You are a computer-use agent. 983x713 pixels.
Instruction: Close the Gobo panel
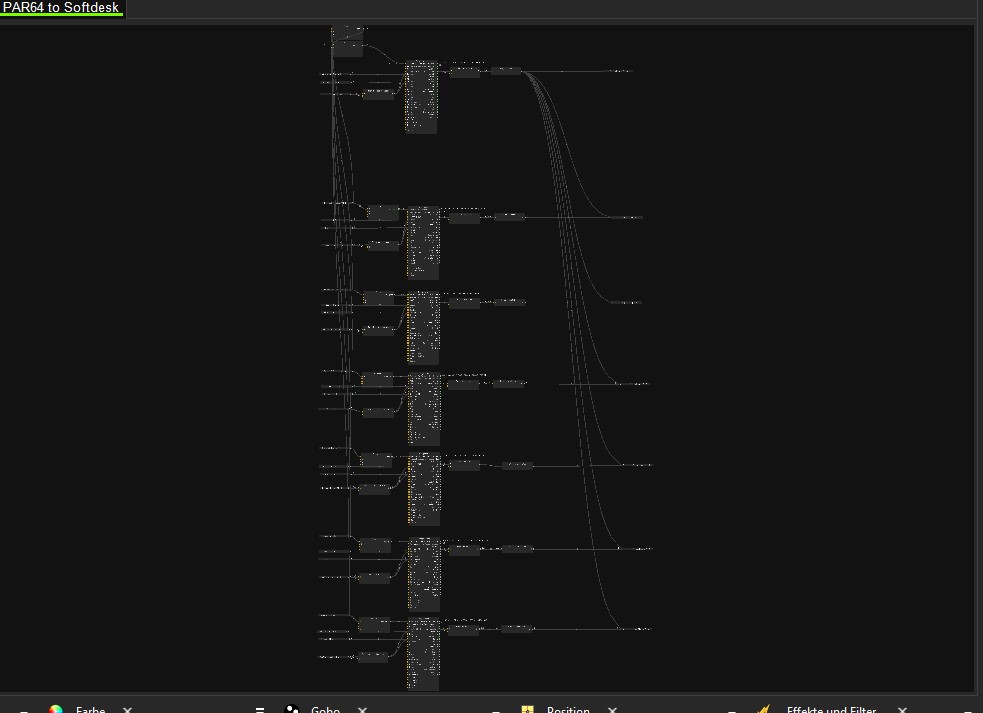tap(362, 709)
